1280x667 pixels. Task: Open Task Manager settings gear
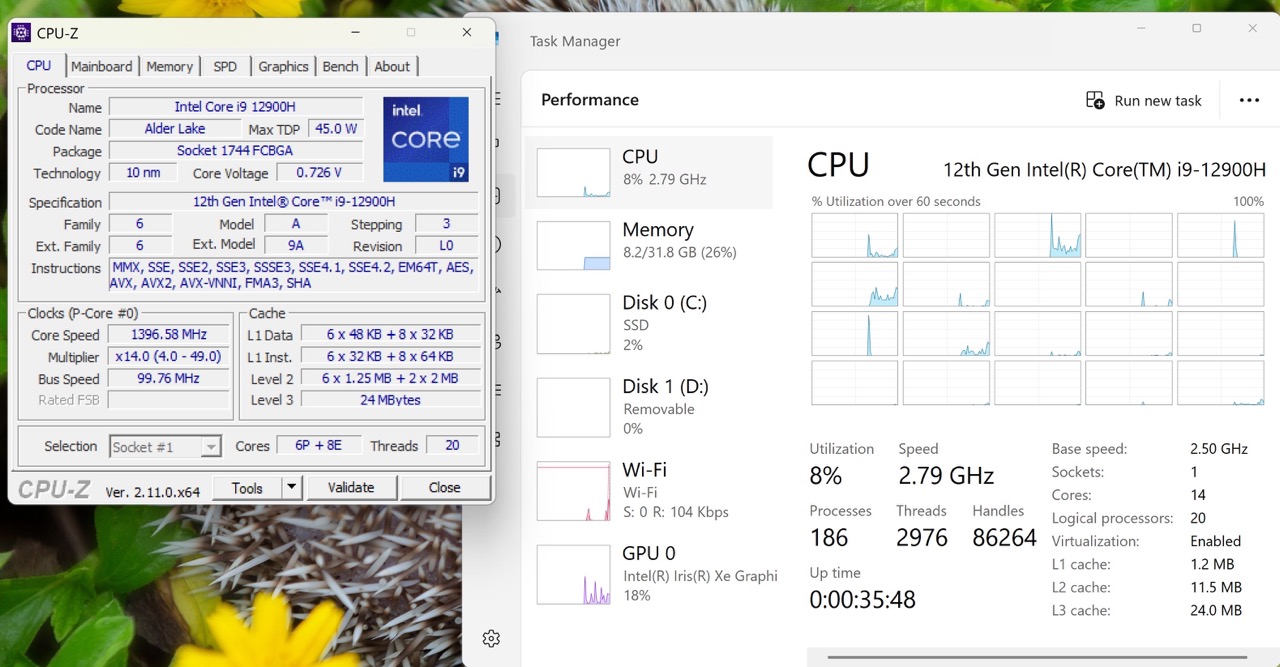[490, 638]
